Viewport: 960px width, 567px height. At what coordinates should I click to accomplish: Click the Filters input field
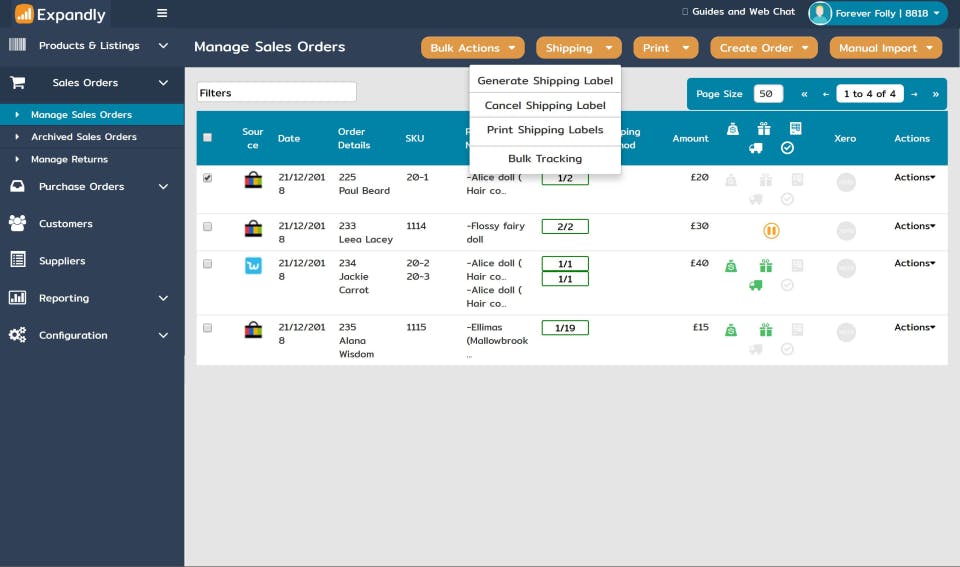[x=276, y=92]
